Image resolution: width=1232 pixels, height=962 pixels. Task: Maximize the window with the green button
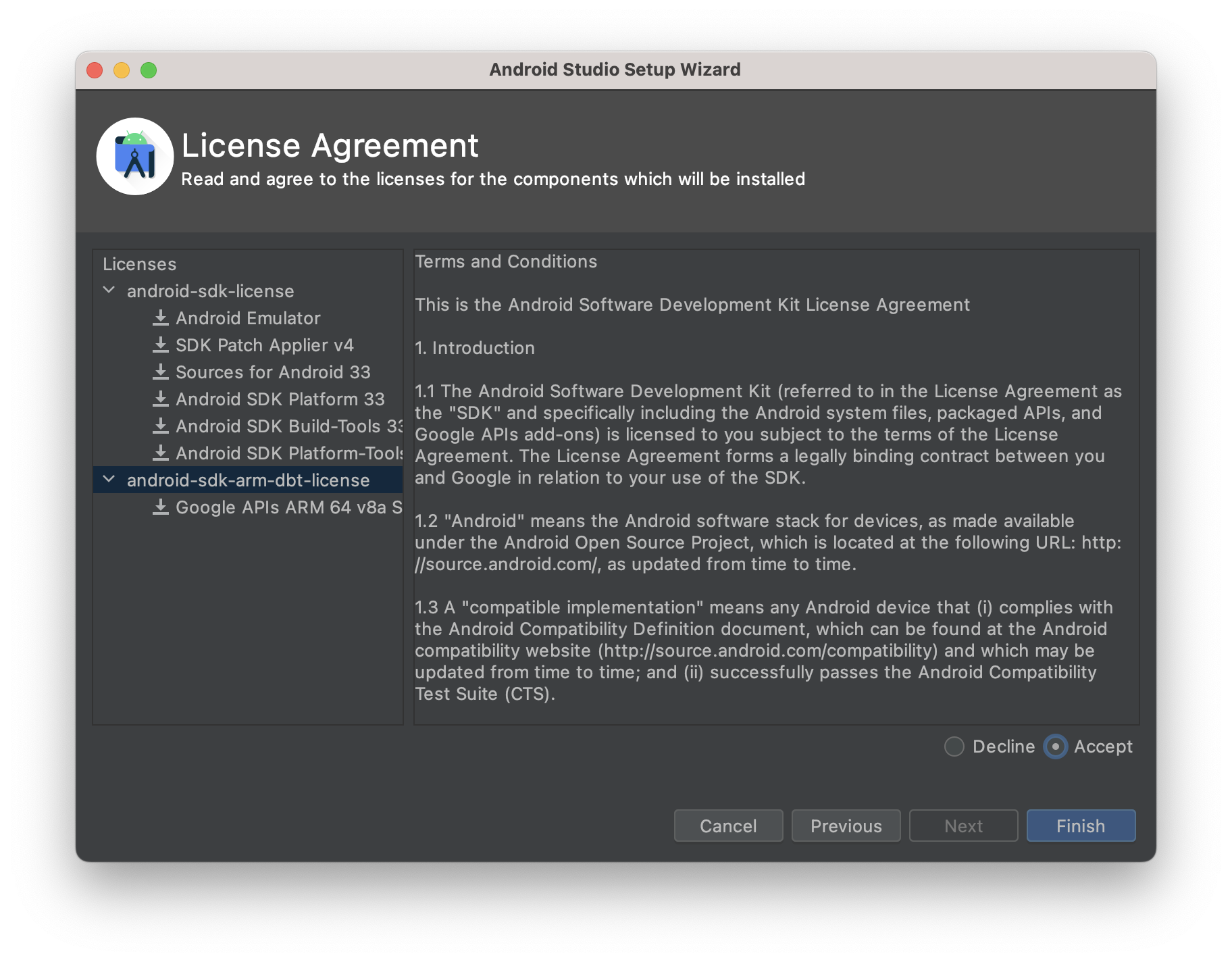click(x=149, y=70)
